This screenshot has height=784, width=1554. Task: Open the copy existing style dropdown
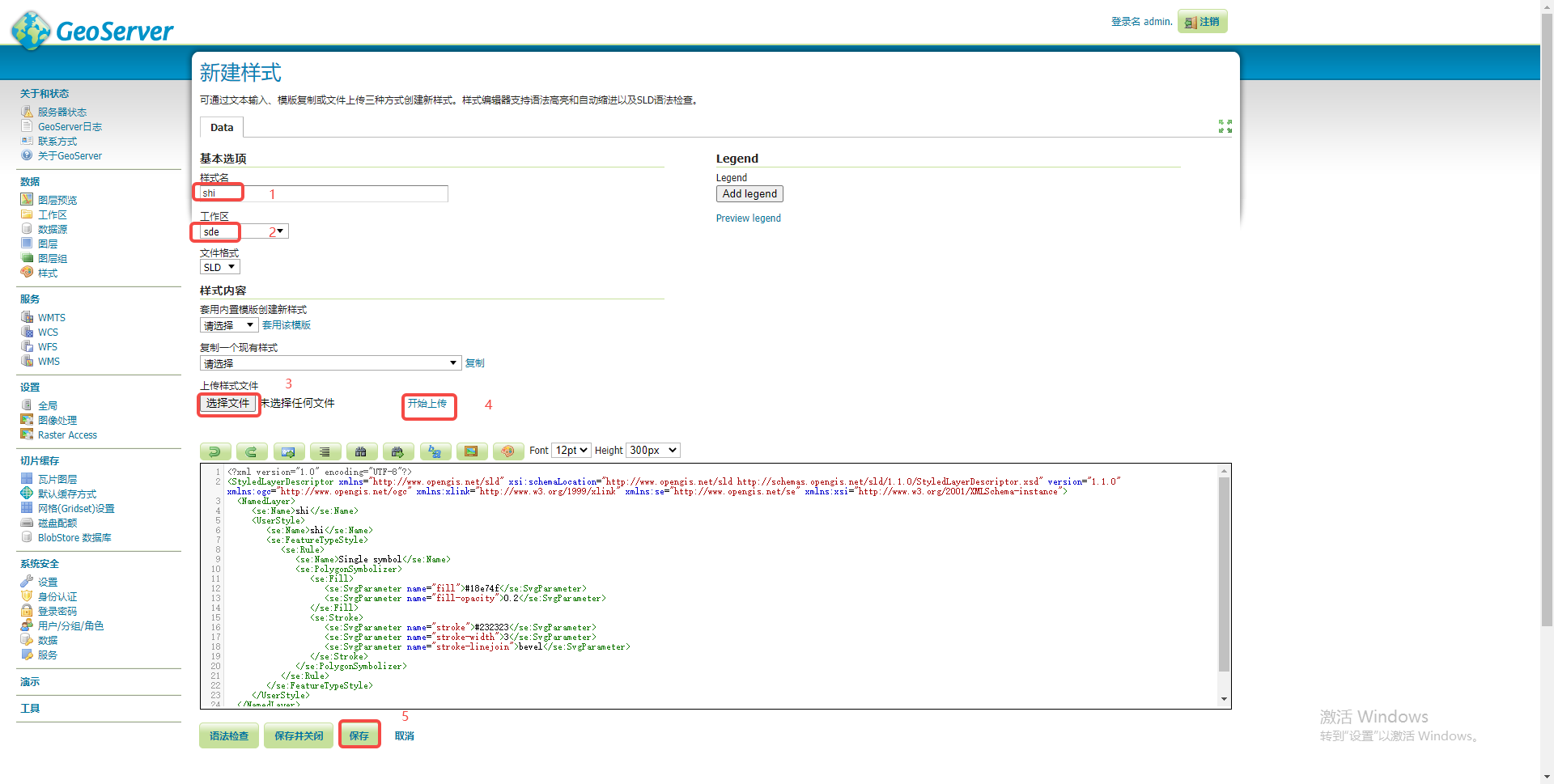tap(330, 363)
